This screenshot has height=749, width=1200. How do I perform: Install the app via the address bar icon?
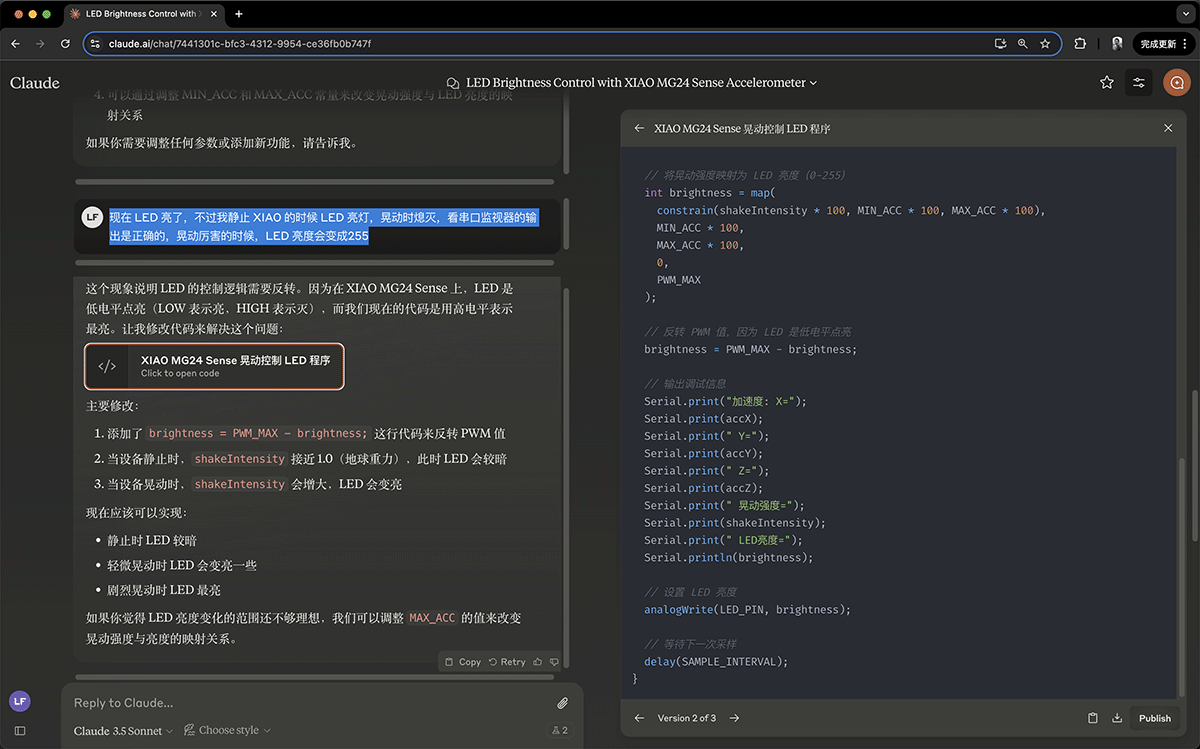click(x=999, y=44)
